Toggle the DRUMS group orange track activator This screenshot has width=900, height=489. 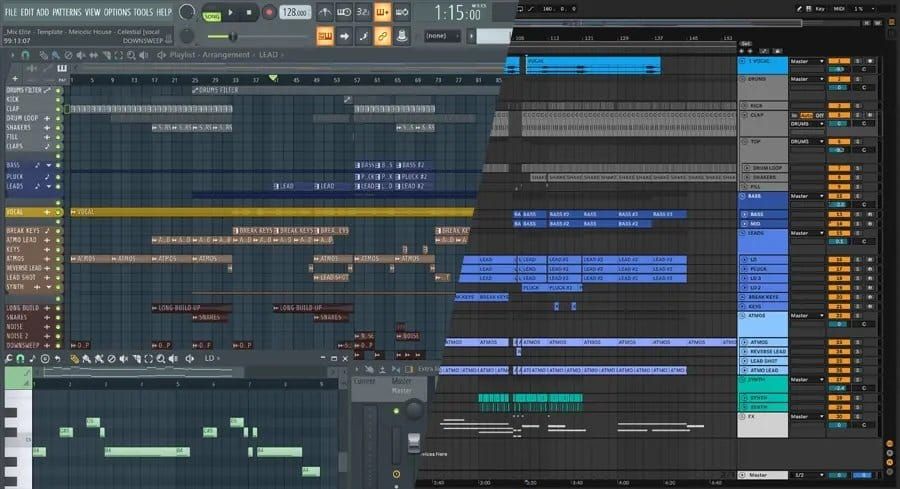click(839, 79)
